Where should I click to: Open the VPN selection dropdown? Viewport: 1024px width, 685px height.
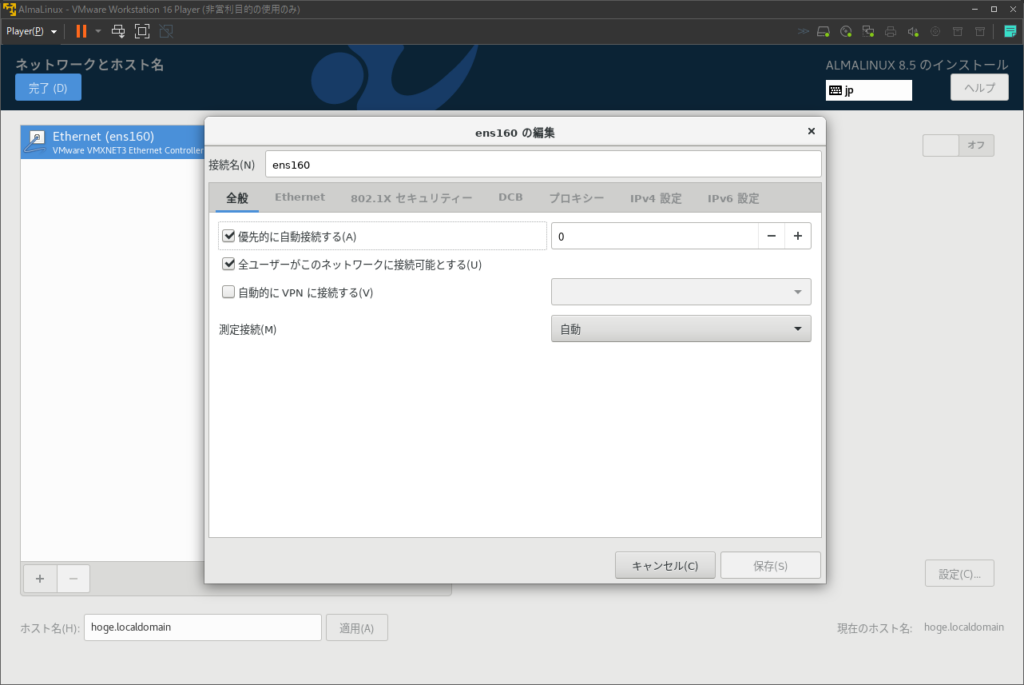pyautogui.click(x=681, y=292)
